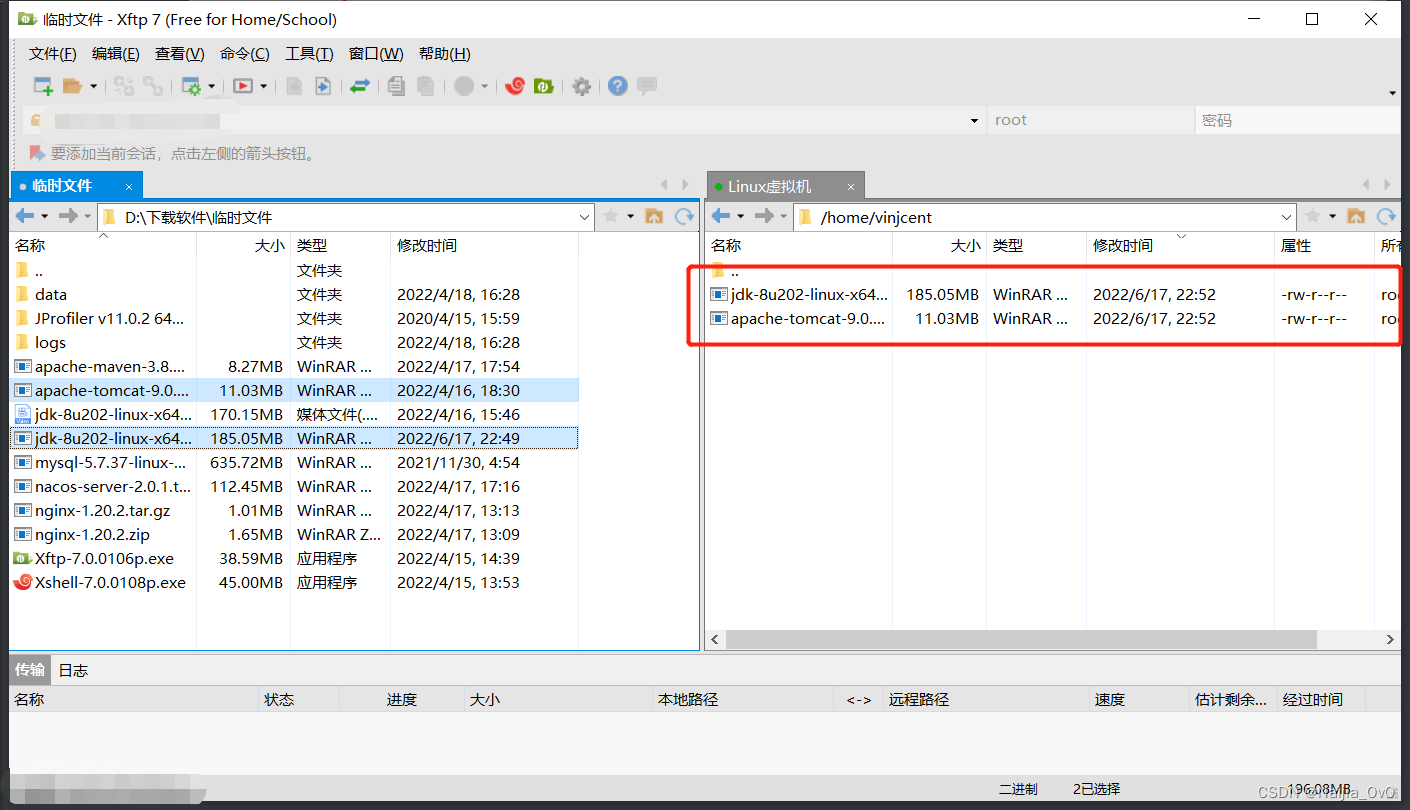1410x810 pixels.
Task: Go to remote home folder icon
Action: [1356, 216]
